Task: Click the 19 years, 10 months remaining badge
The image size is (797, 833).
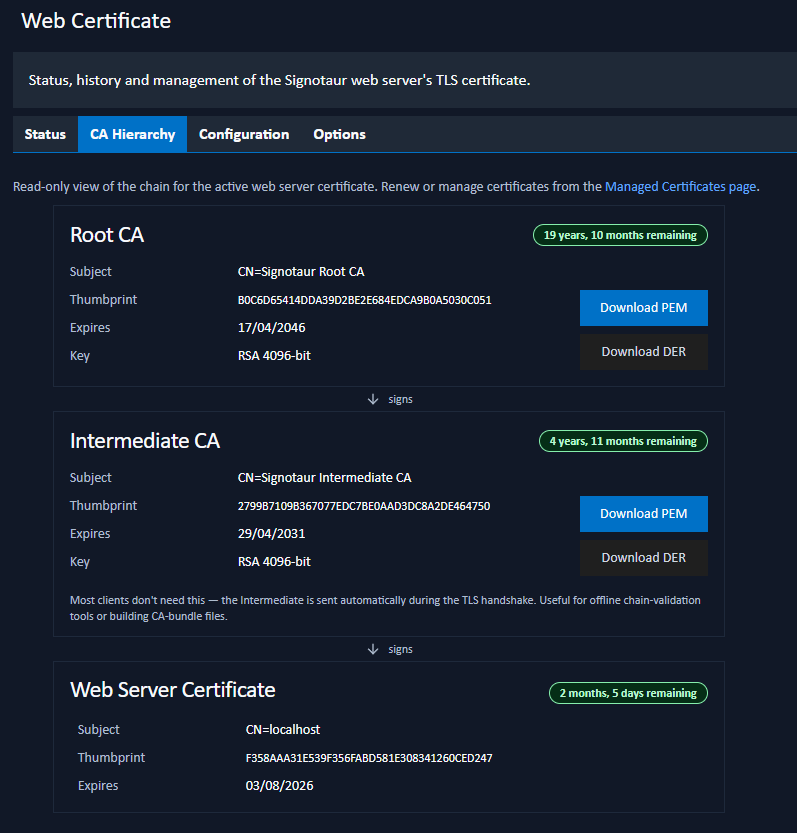Action: click(x=620, y=235)
